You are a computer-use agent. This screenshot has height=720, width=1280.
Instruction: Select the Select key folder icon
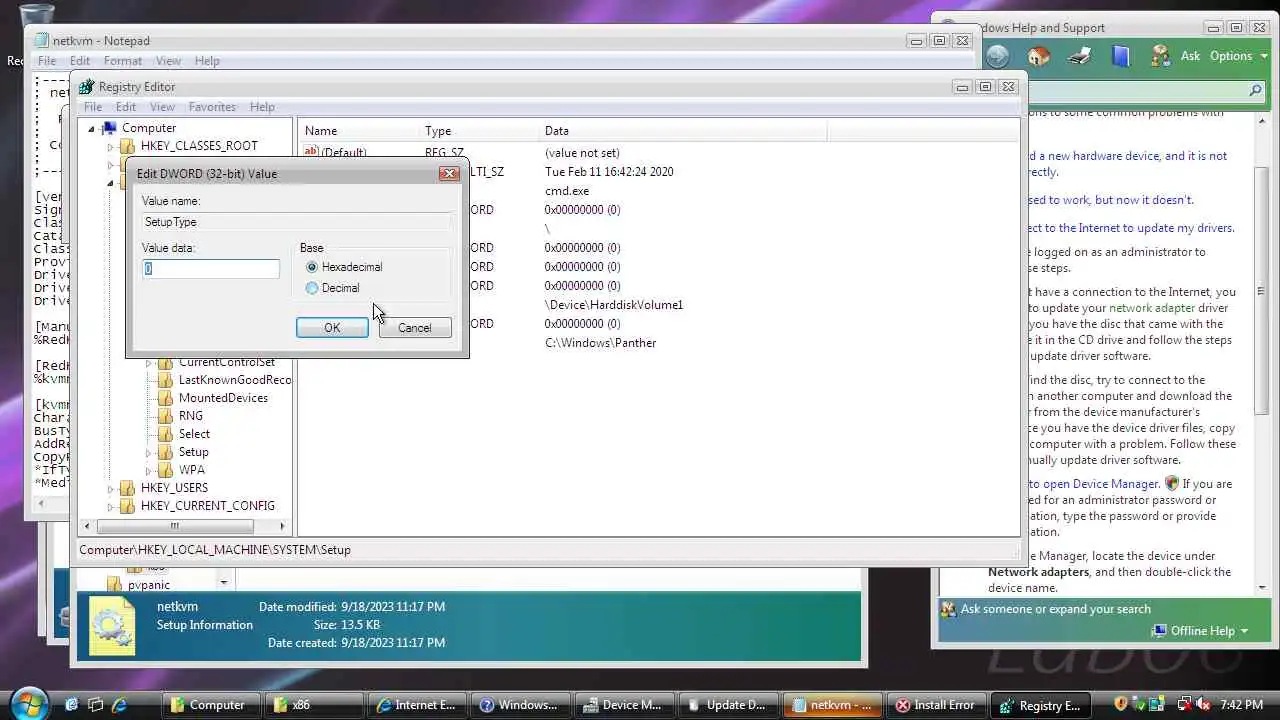[x=165, y=434]
